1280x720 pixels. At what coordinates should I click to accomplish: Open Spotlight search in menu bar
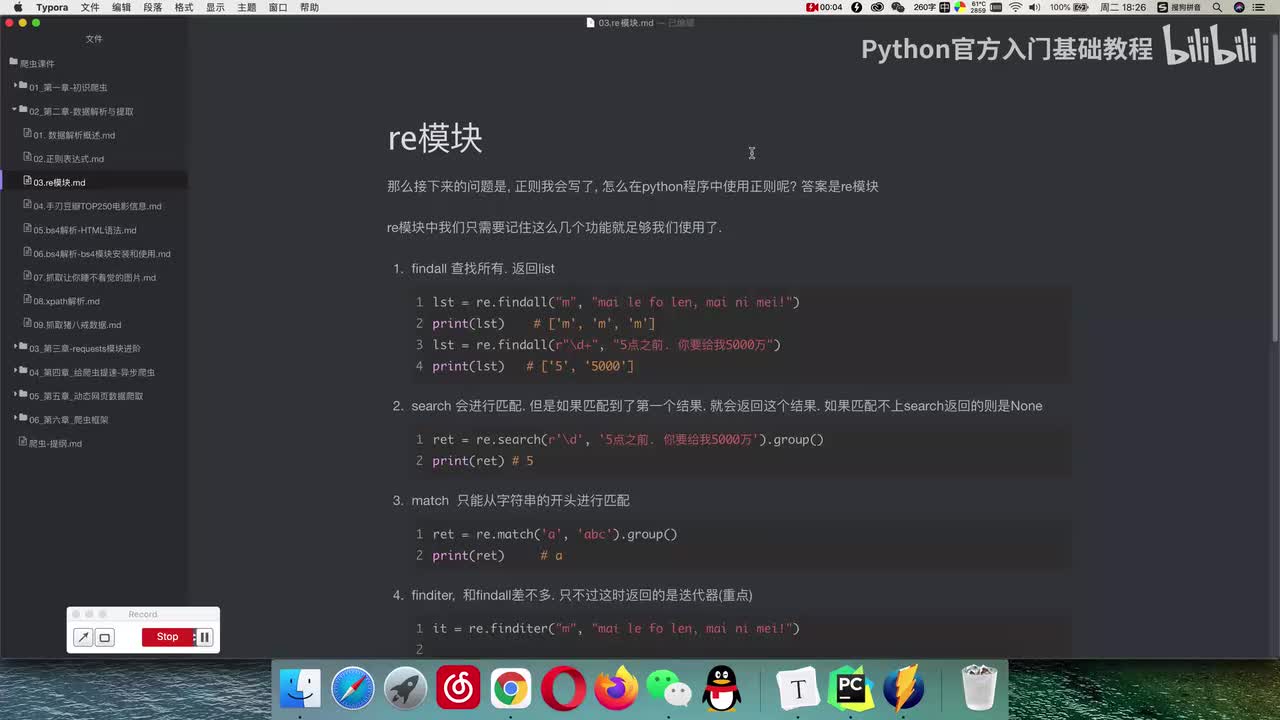[x=1216, y=7]
